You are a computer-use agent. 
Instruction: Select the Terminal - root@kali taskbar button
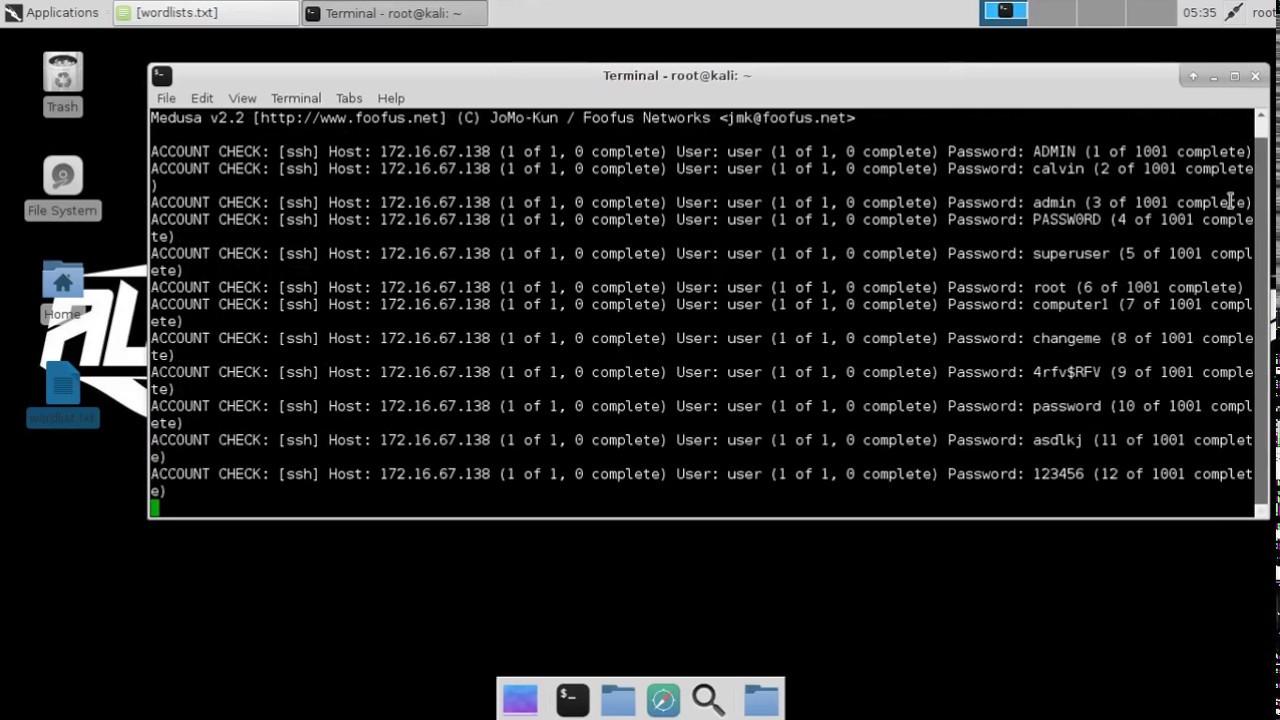coord(394,13)
